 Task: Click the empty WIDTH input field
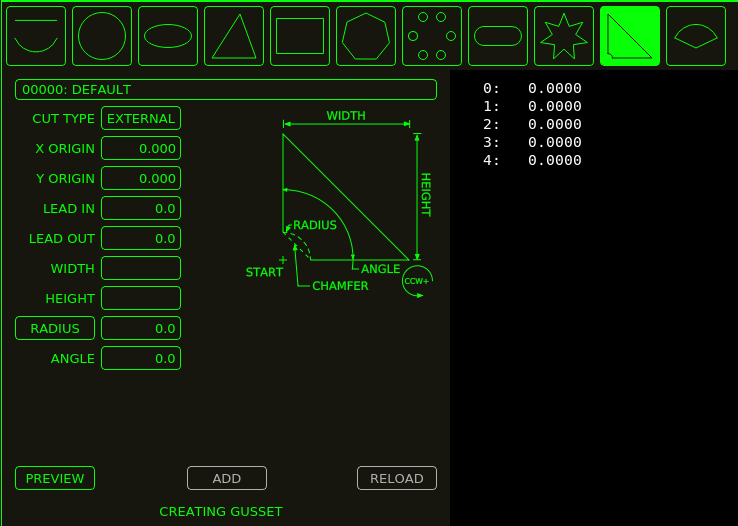point(141,268)
